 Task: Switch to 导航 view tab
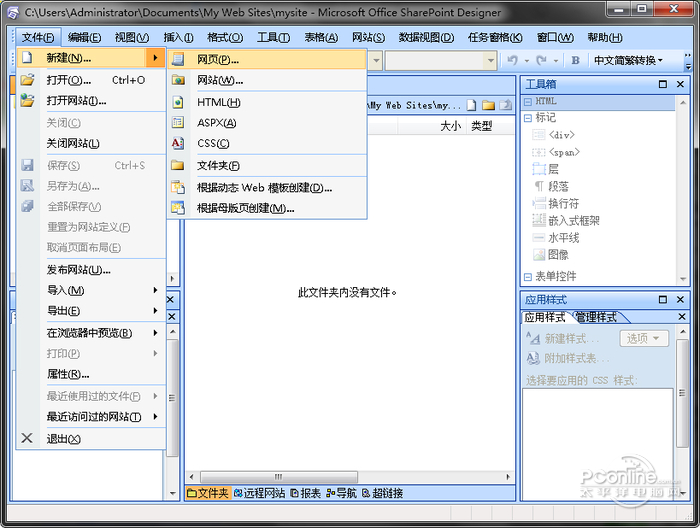(342, 493)
